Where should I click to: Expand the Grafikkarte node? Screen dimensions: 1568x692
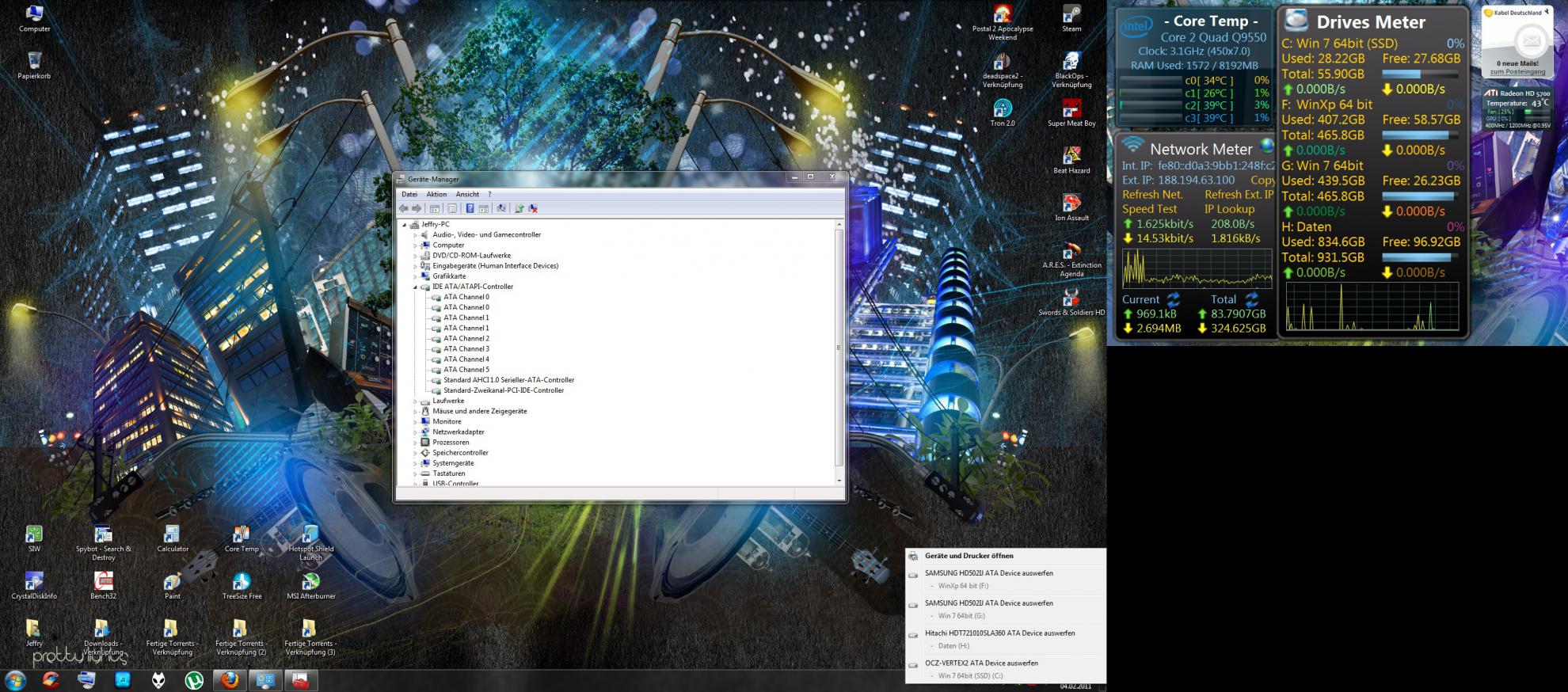[415, 276]
